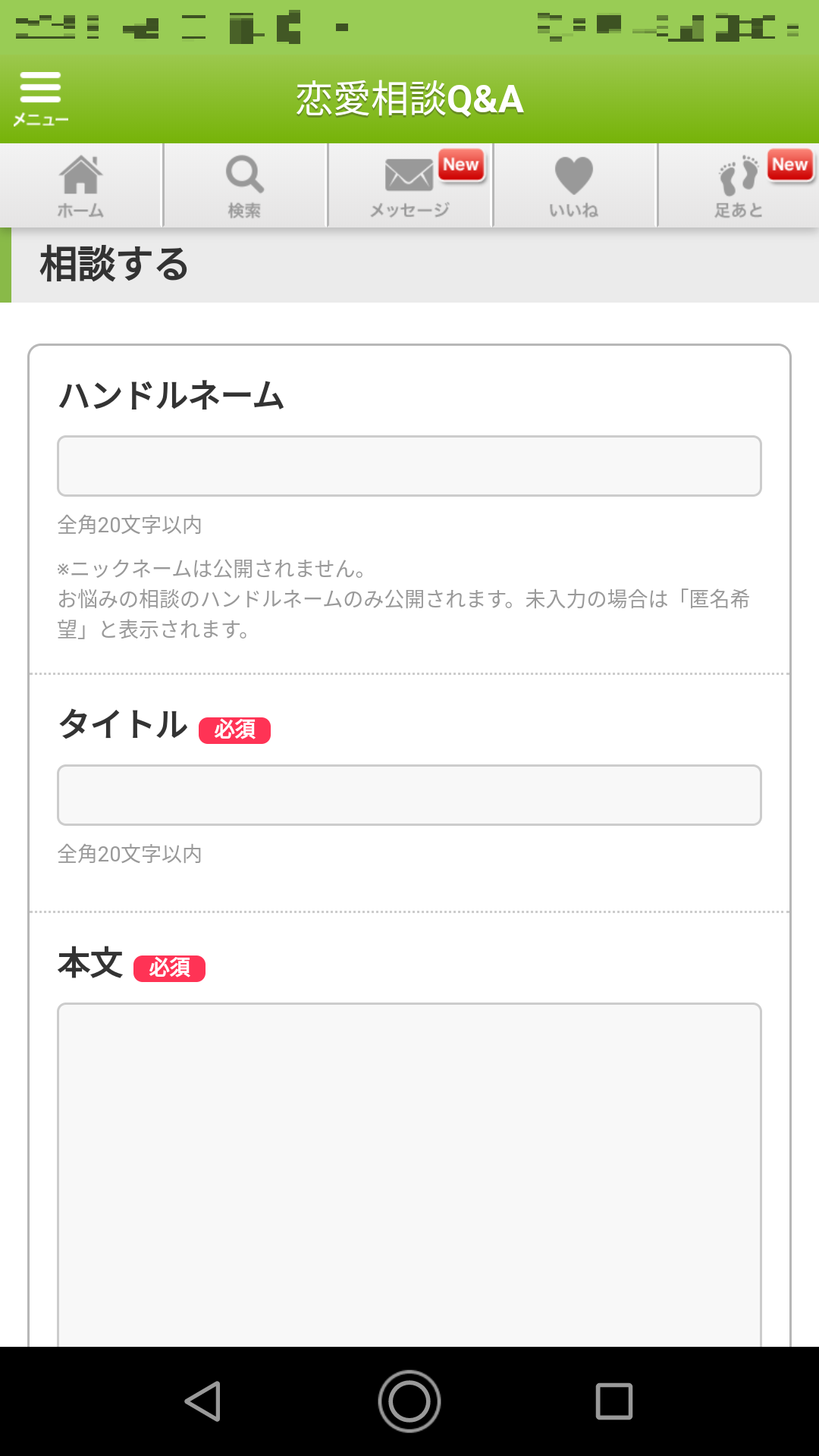Tap the メニュー label under hamburger
Viewport: 819px width, 1456px height.
point(41,120)
